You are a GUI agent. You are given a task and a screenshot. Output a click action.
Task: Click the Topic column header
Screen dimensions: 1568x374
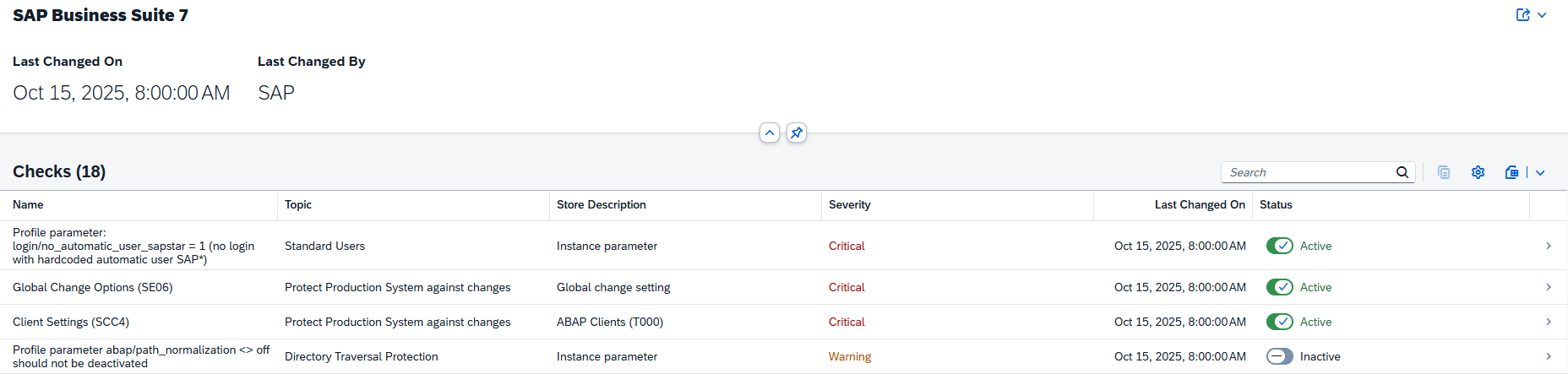[298, 205]
